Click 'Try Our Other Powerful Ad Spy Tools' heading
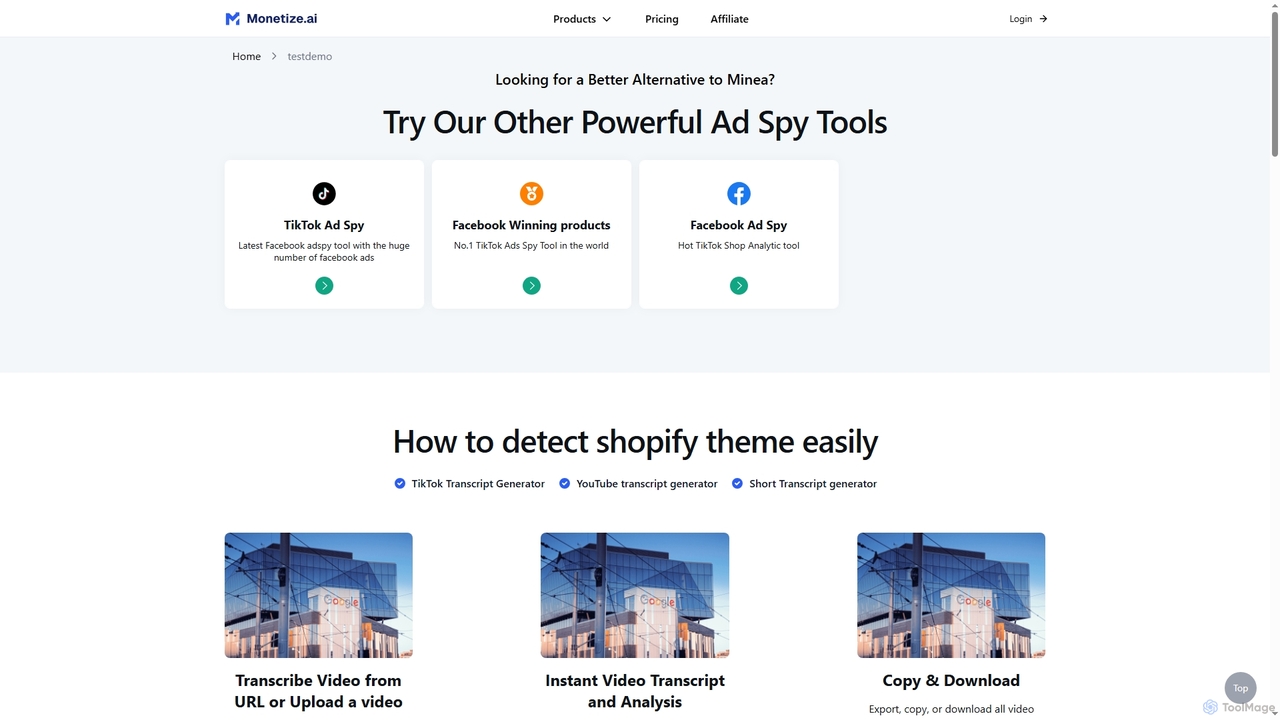Viewport: 1280px width, 720px height. click(x=635, y=122)
